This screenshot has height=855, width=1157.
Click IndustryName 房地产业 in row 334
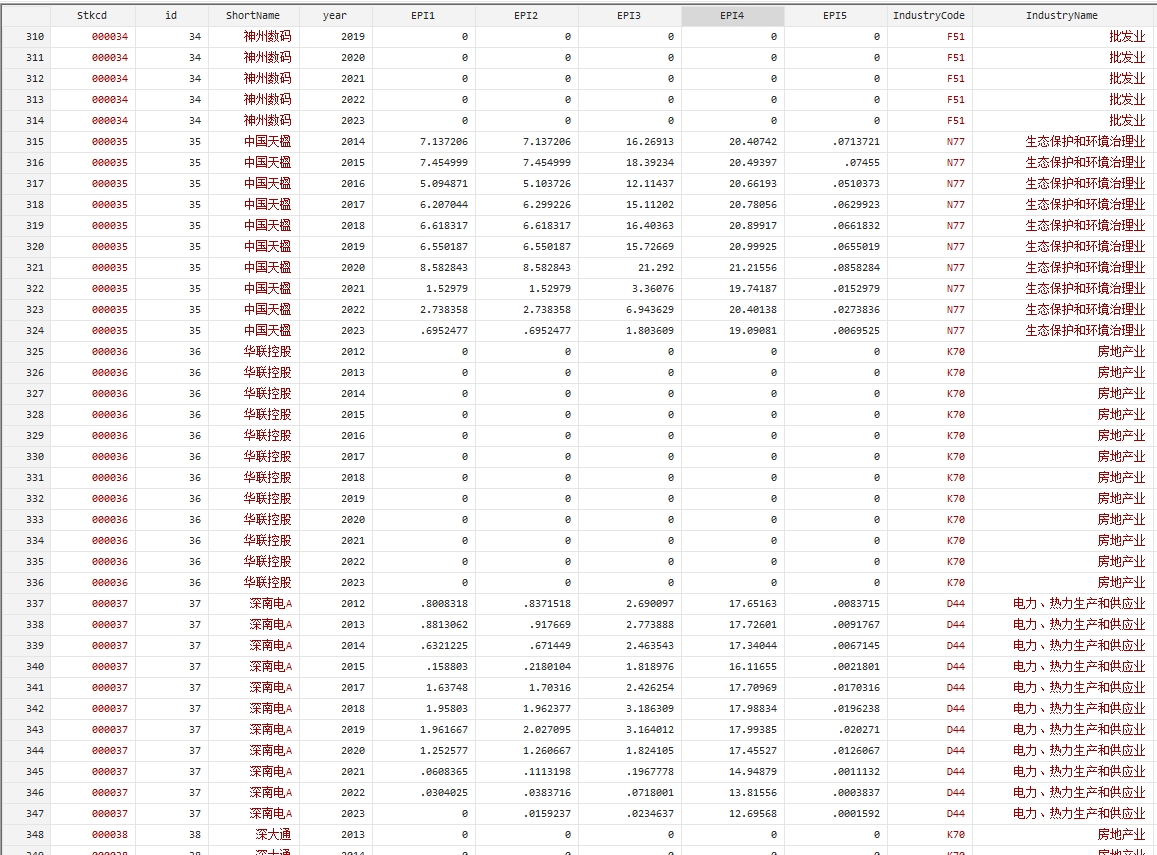coord(1121,541)
